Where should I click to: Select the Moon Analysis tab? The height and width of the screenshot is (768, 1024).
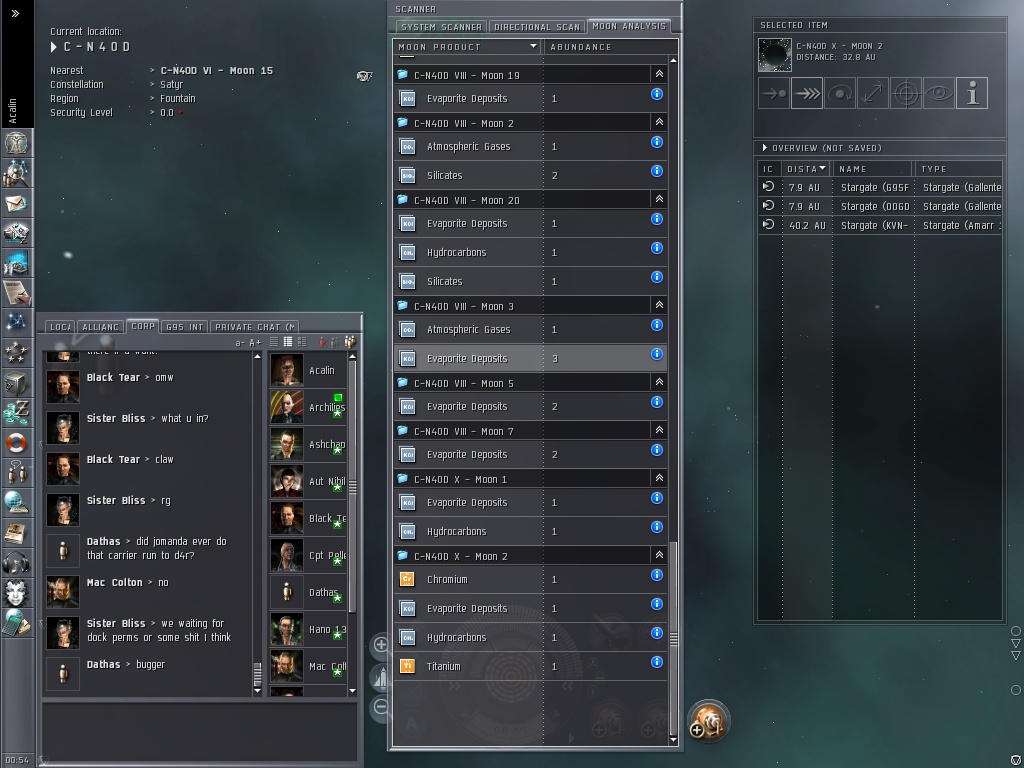point(629,26)
